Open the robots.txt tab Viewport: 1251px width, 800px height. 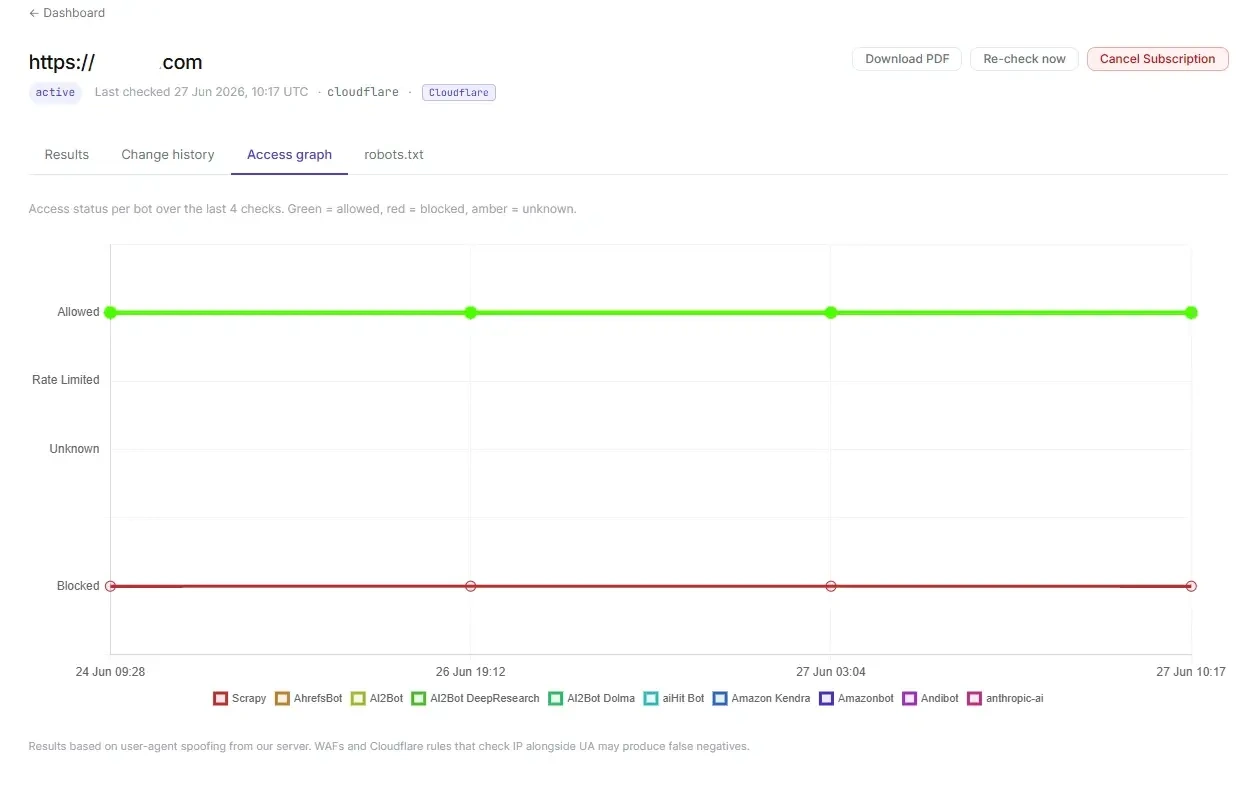(x=394, y=155)
